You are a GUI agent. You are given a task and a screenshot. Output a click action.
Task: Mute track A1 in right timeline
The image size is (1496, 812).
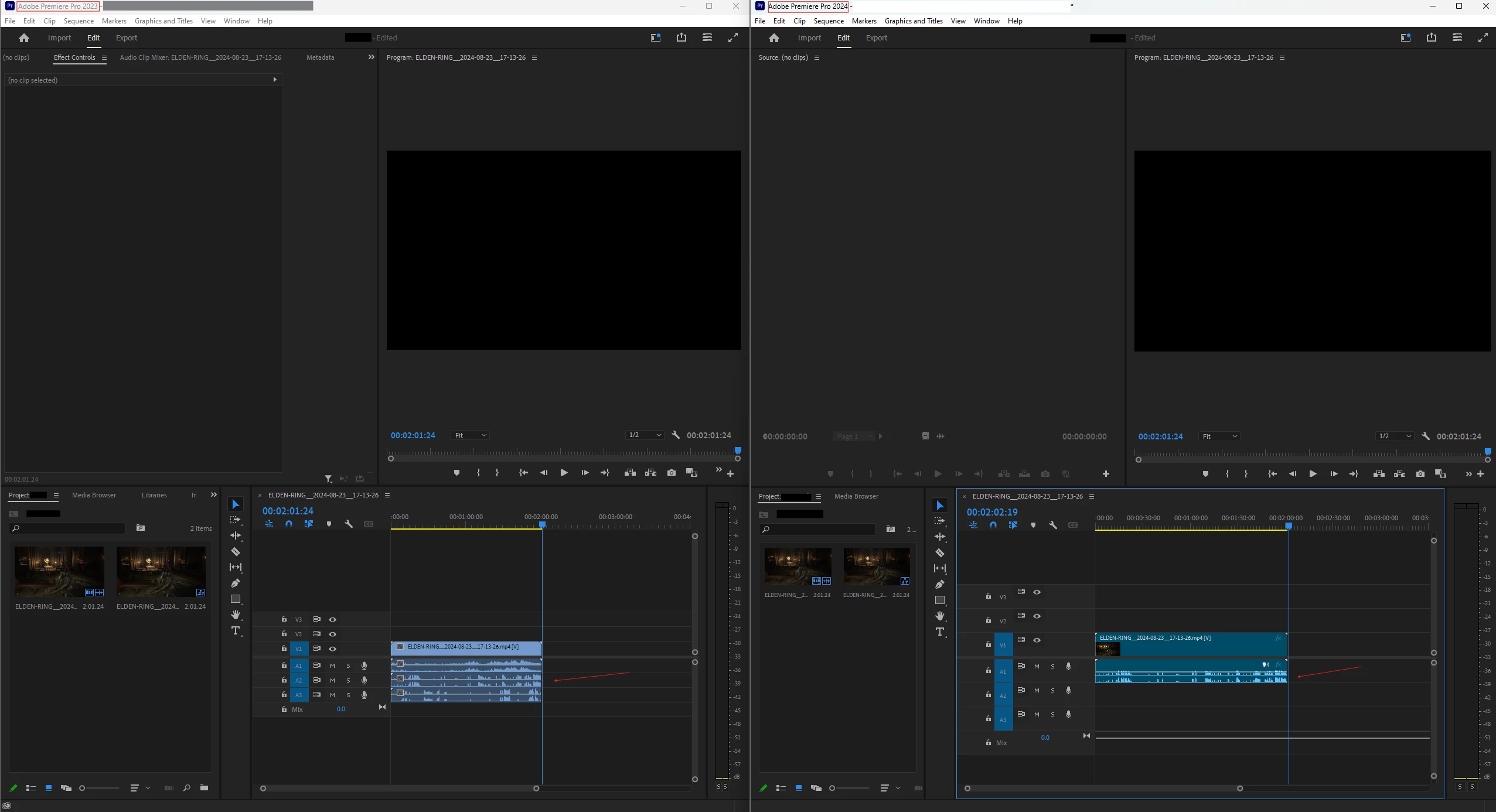tap(1037, 666)
